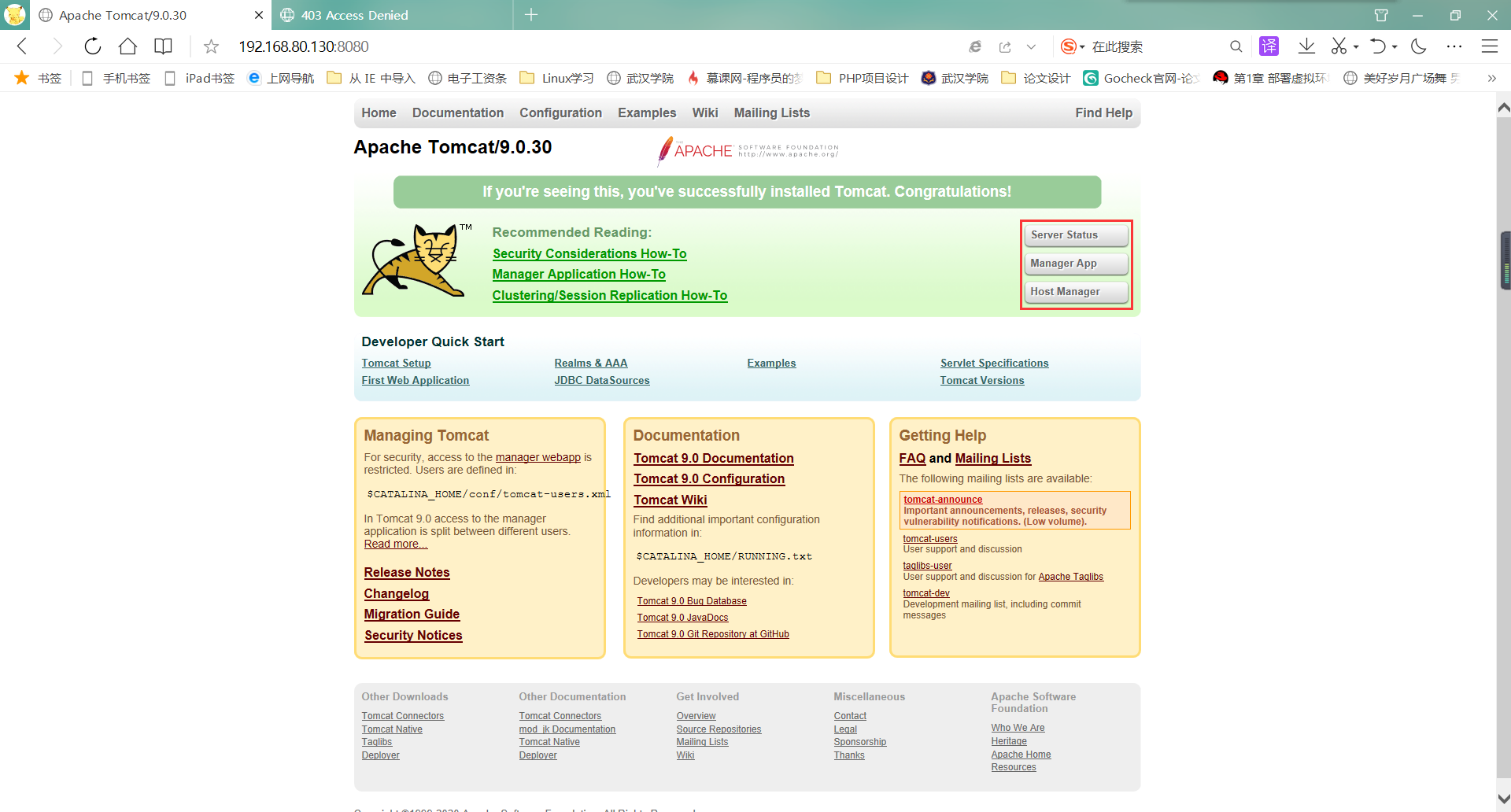The height and width of the screenshot is (812, 1511).
Task: Expand the undo closed tab dropdown arrow
Action: tap(1395, 47)
